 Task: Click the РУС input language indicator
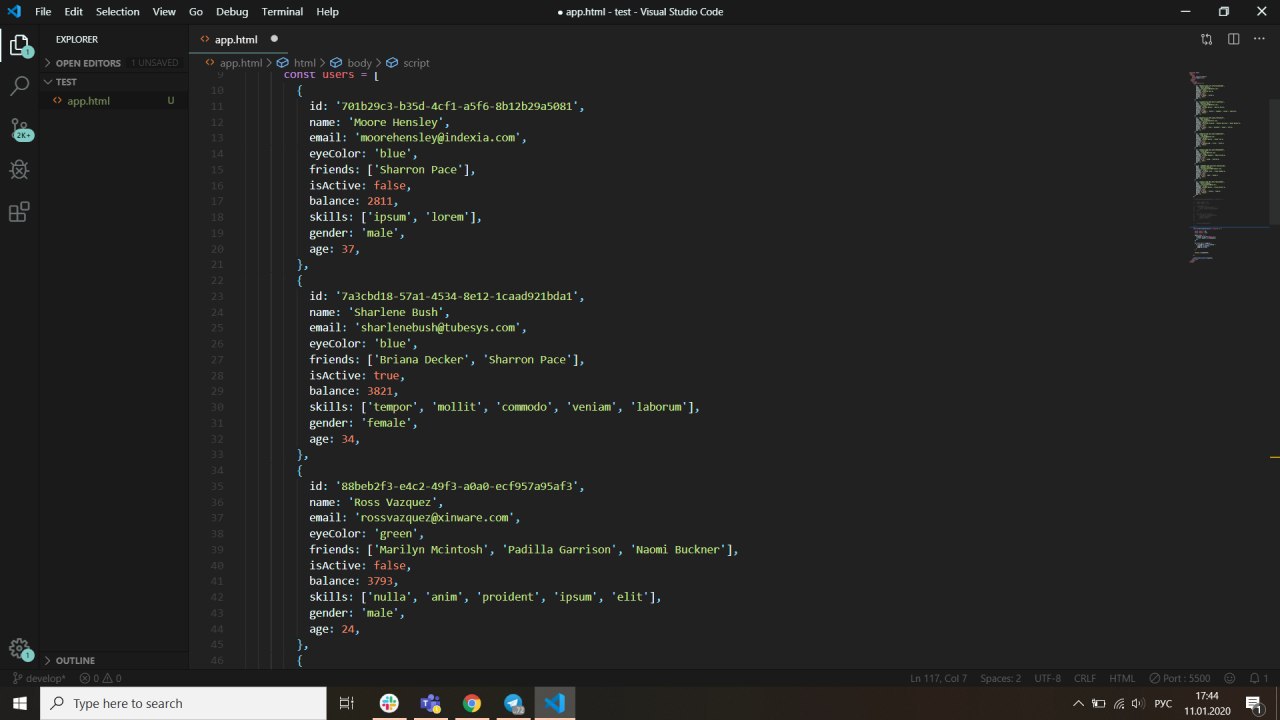pyautogui.click(x=1164, y=703)
